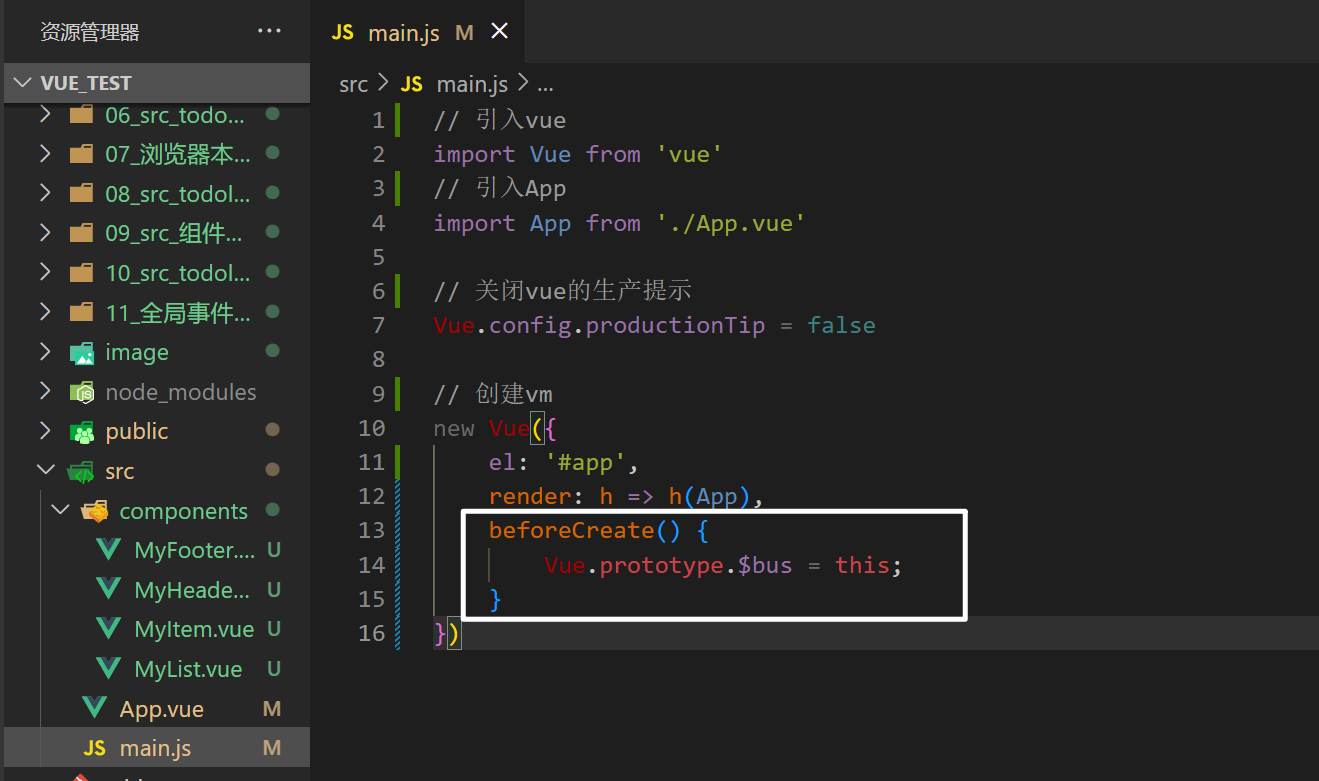1319x781 pixels.
Task: Click the U git status badge on MyList.vue
Action: click(x=273, y=669)
